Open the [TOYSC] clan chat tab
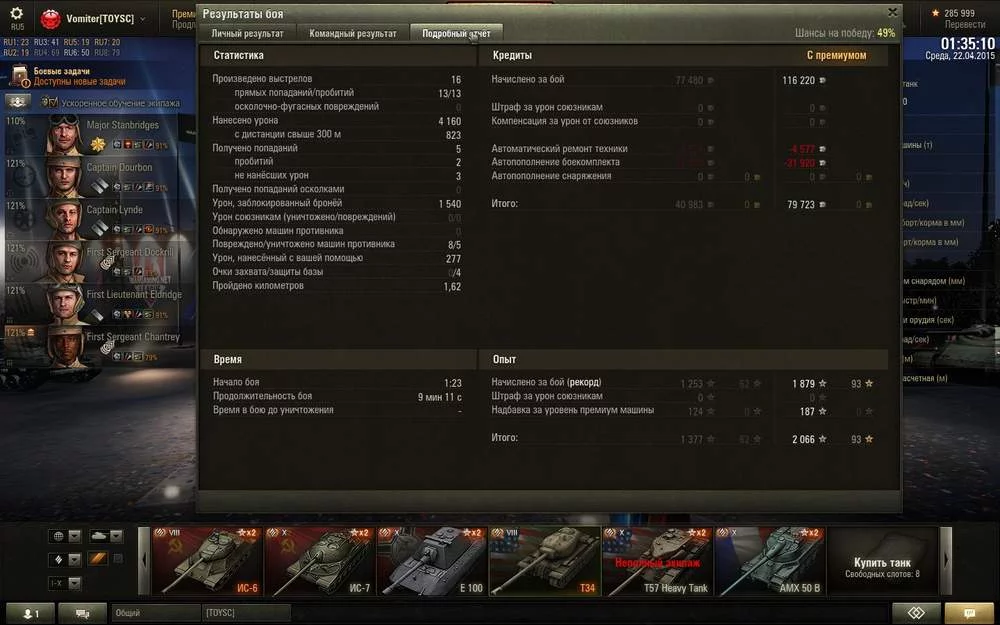Viewport: 1000px width, 625px height. [246, 613]
